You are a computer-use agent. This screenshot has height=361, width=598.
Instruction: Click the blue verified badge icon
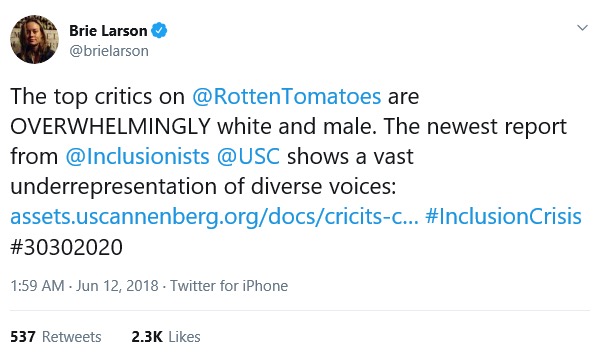point(159,30)
